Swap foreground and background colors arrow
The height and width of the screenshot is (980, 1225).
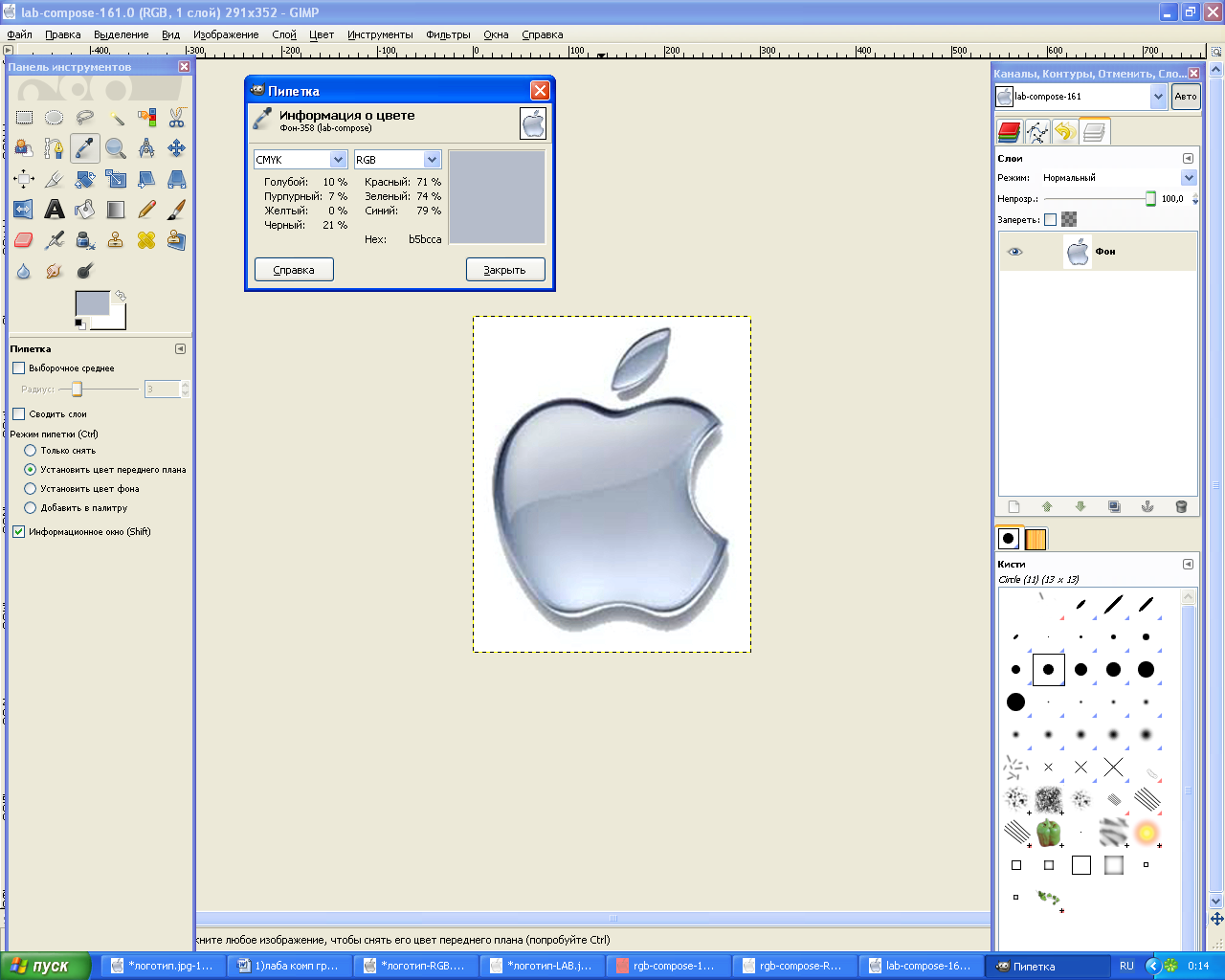[x=120, y=297]
